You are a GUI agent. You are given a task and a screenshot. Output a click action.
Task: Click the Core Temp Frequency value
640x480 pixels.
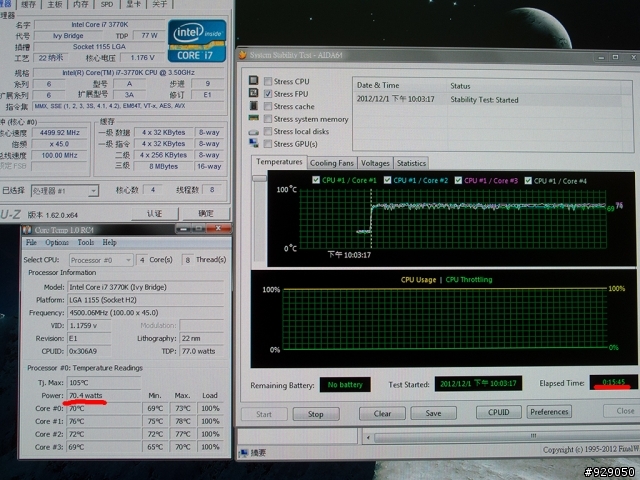pyautogui.click(x=146, y=313)
